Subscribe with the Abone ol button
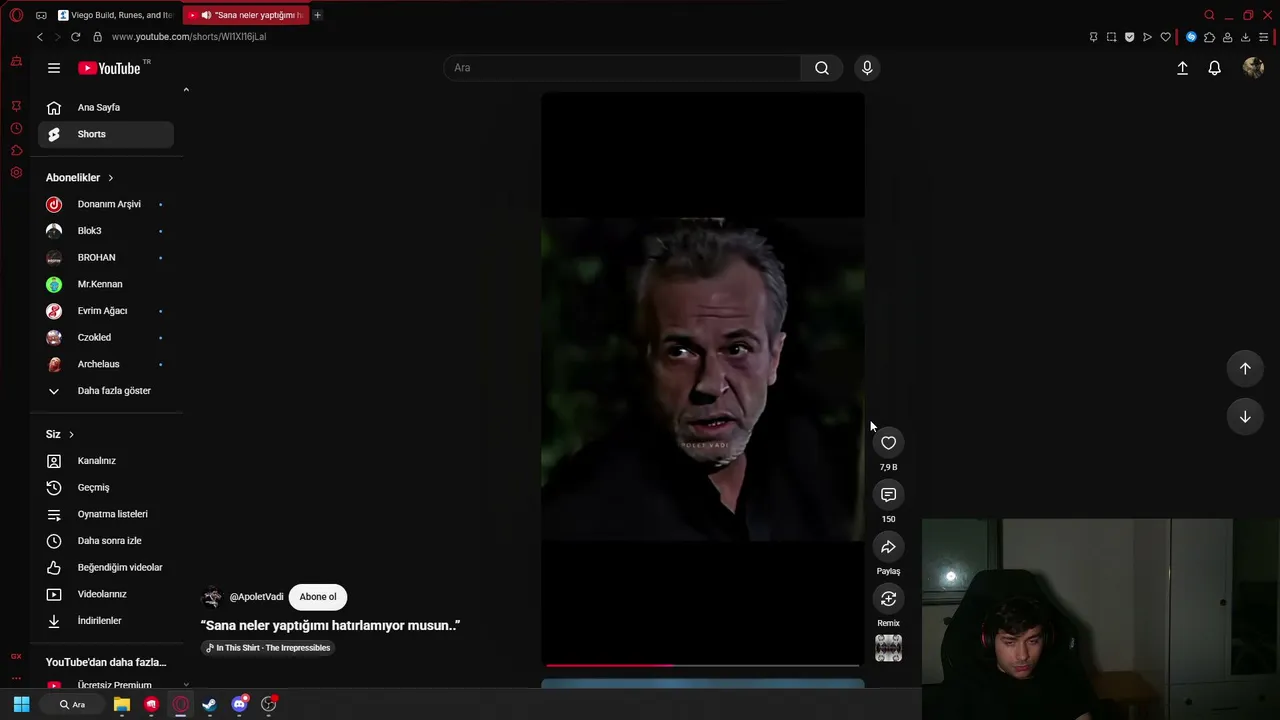The image size is (1280, 720). tap(318, 597)
